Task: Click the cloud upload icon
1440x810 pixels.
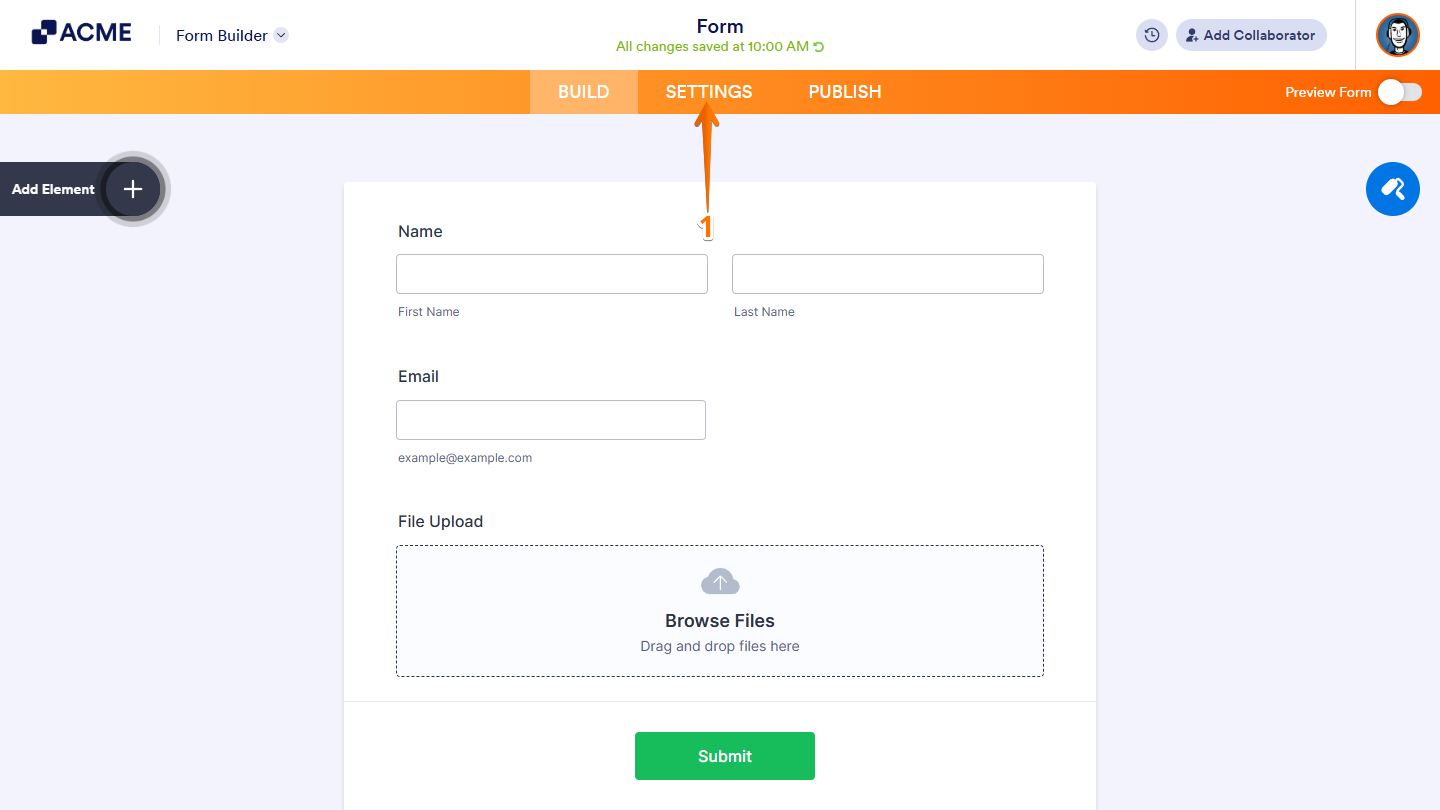Action: tap(720, 580)
